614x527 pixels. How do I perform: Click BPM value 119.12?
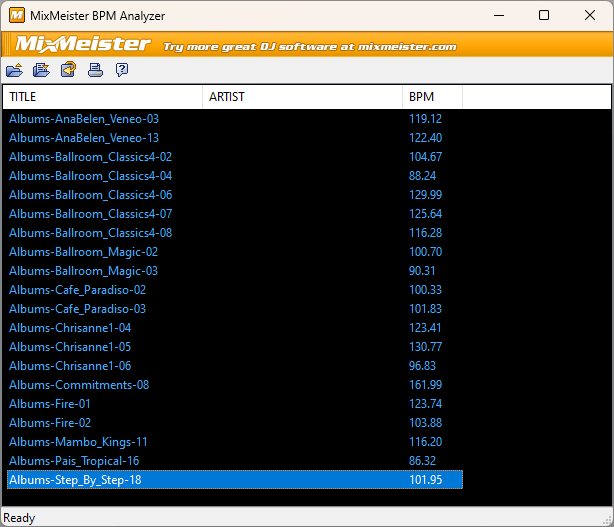[426, 119]
